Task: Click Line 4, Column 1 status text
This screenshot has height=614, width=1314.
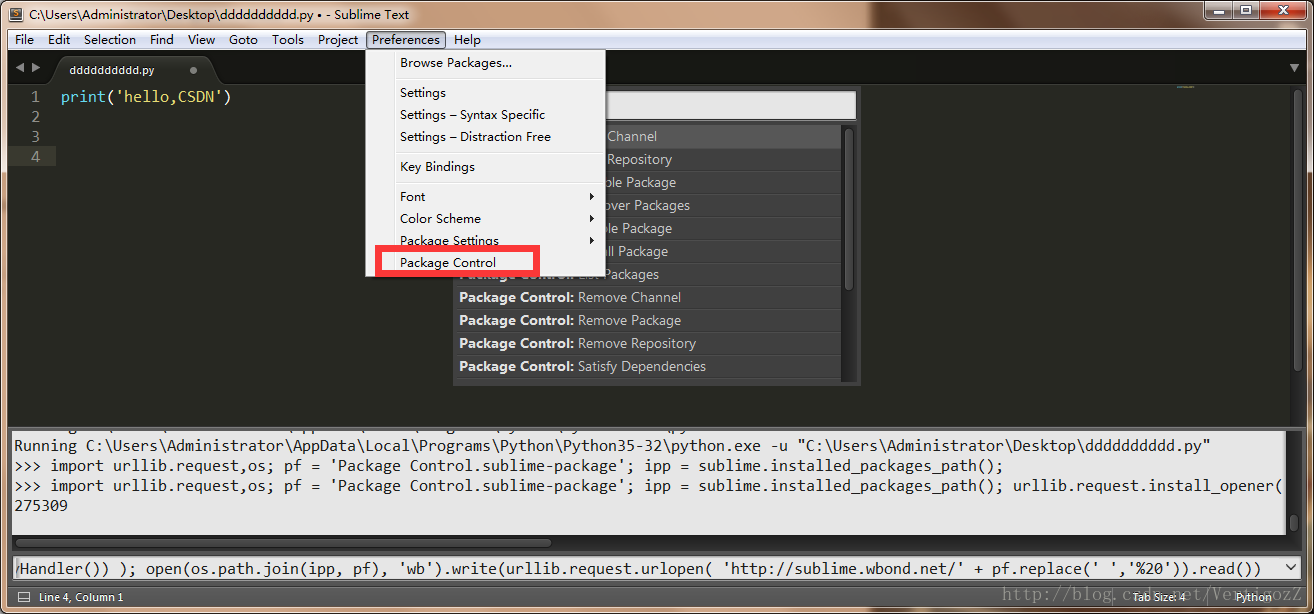Action: (x=81, y=597)
